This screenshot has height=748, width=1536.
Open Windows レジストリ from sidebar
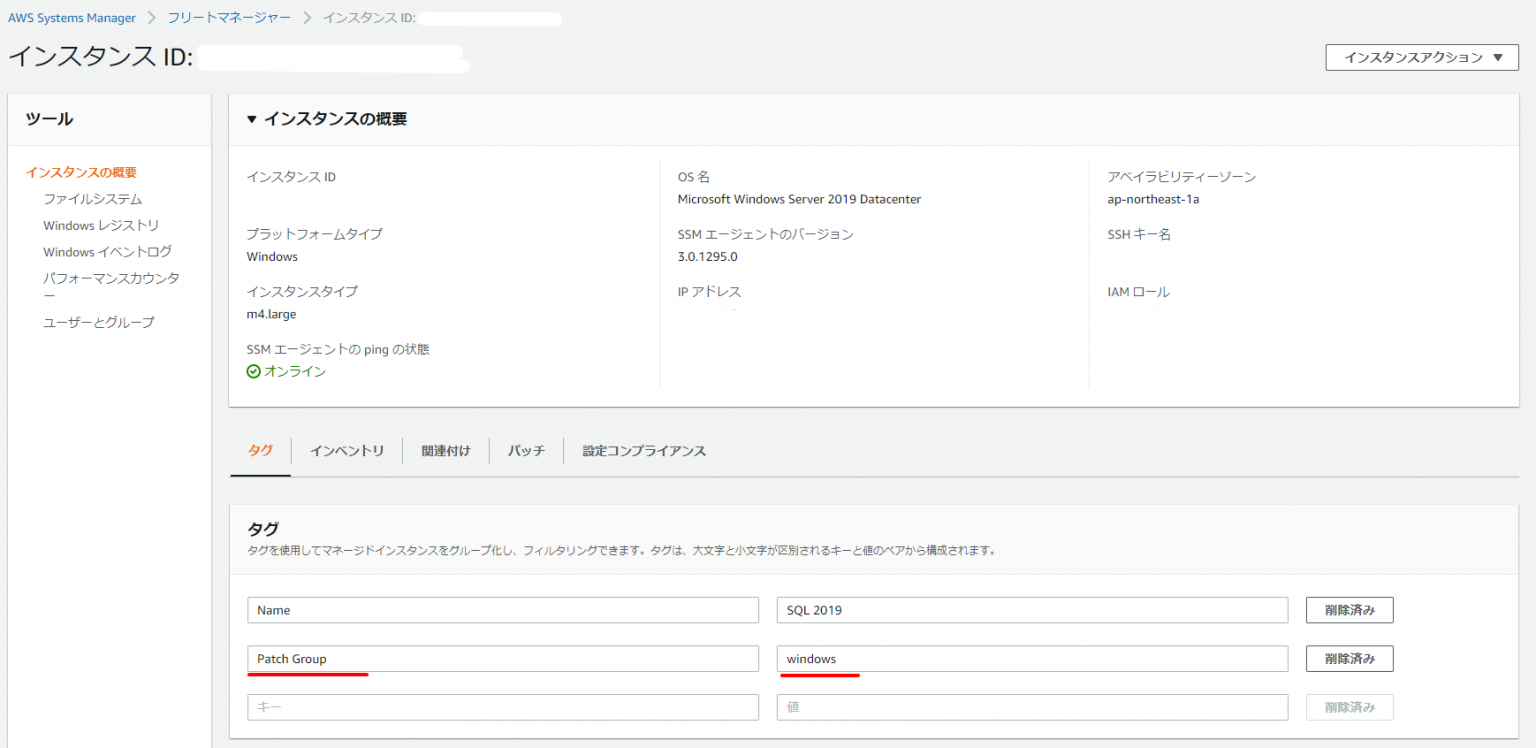coord(101,225)
